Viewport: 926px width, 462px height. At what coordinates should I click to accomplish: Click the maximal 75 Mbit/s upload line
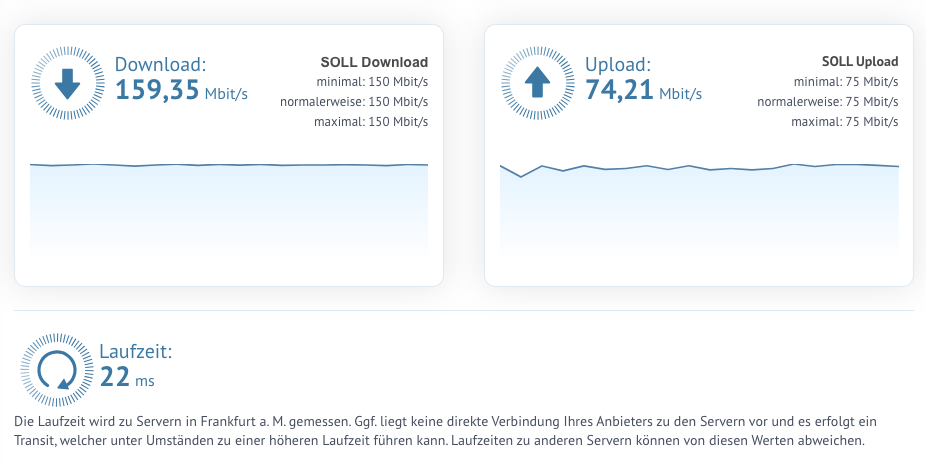(x=844, y=122)
